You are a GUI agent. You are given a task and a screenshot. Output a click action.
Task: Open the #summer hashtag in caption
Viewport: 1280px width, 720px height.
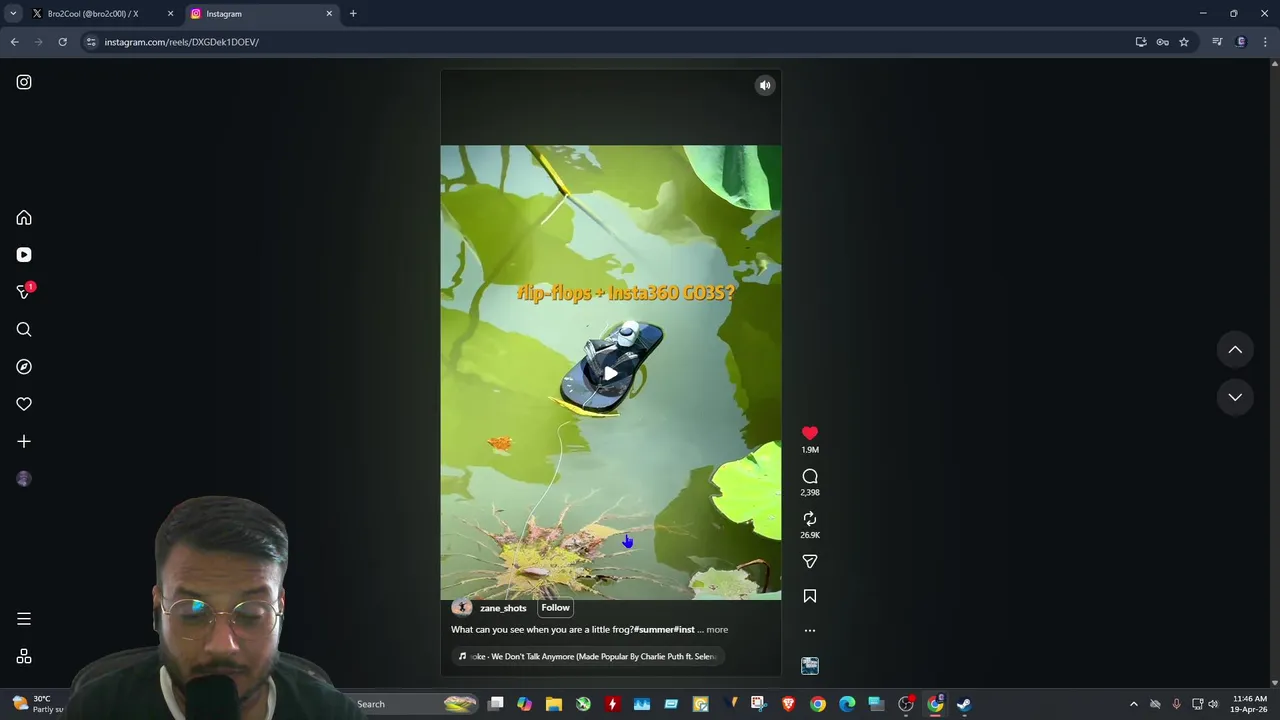point(652,630)
